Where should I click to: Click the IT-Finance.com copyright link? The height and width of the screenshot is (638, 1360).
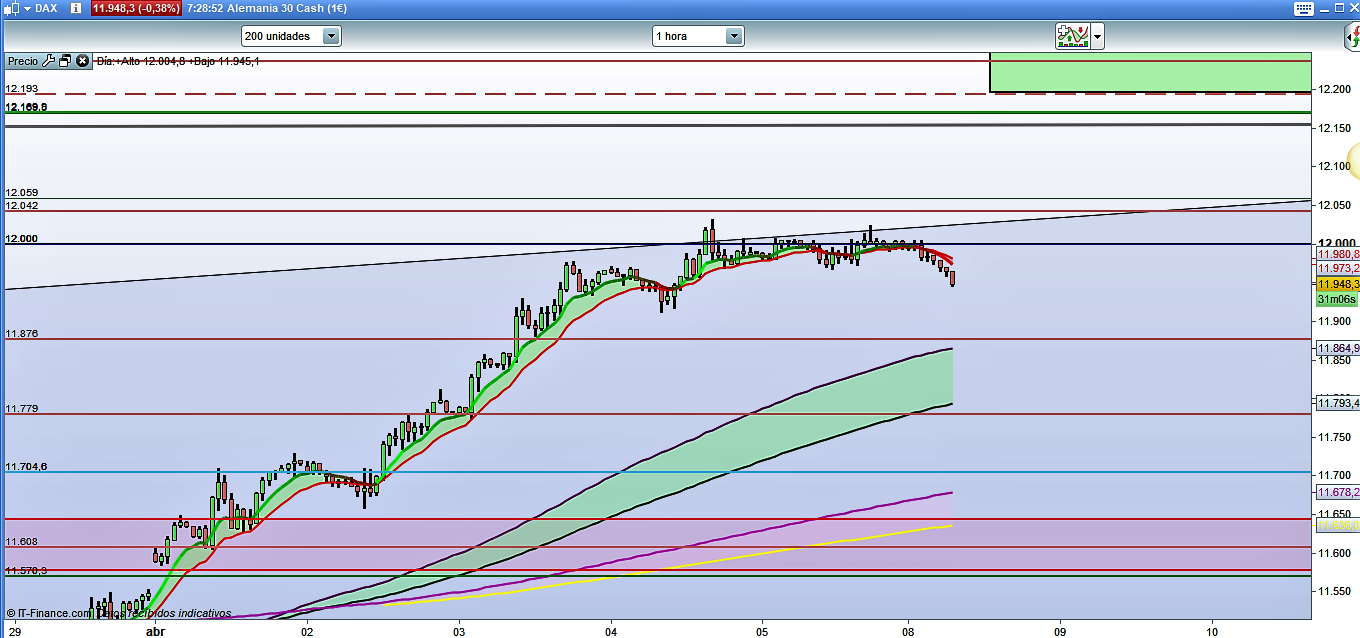tap(48, 613)
